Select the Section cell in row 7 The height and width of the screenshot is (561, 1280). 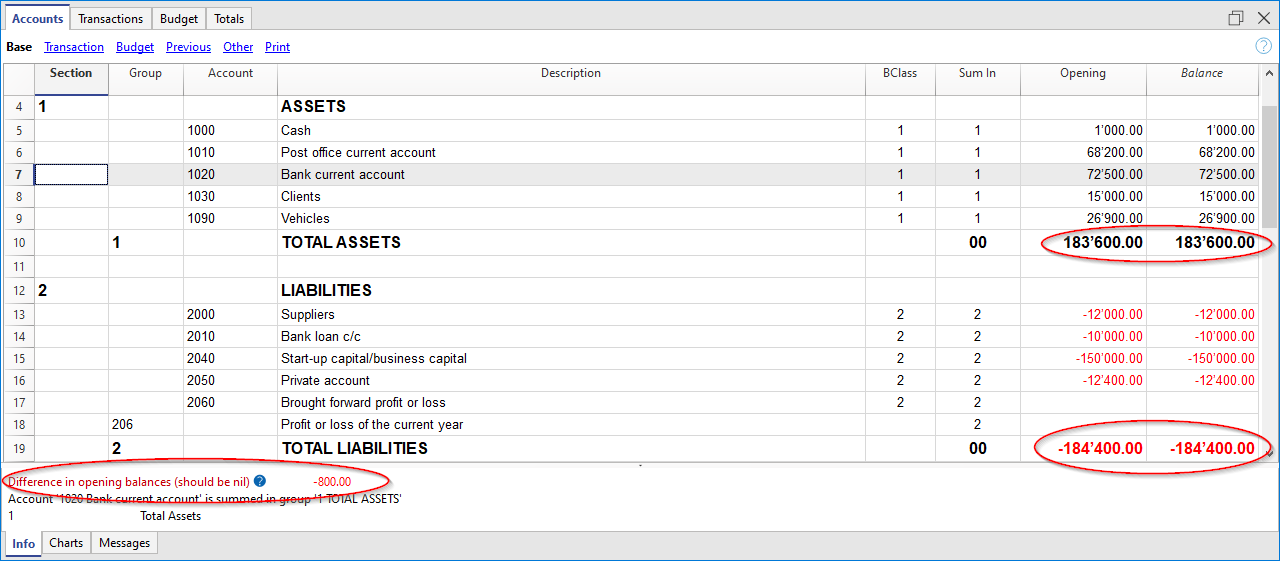(x=71, y=175)
